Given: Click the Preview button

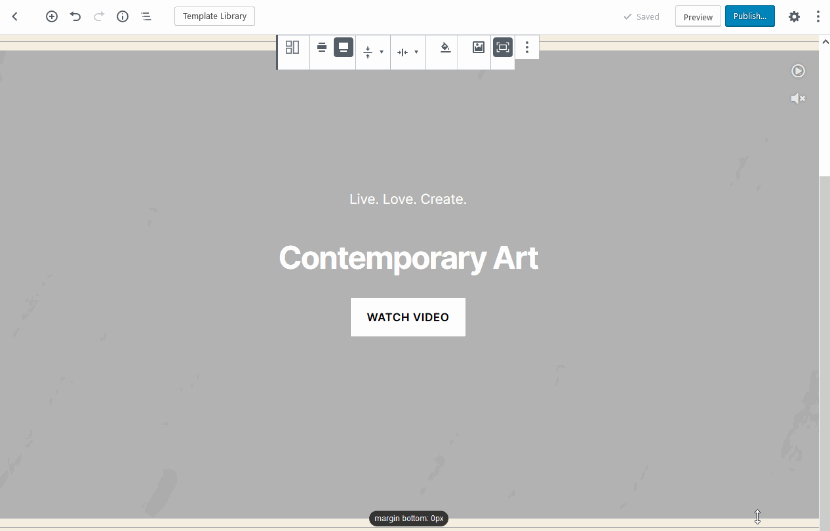Looking at the screenshot, I should point(698,16).
